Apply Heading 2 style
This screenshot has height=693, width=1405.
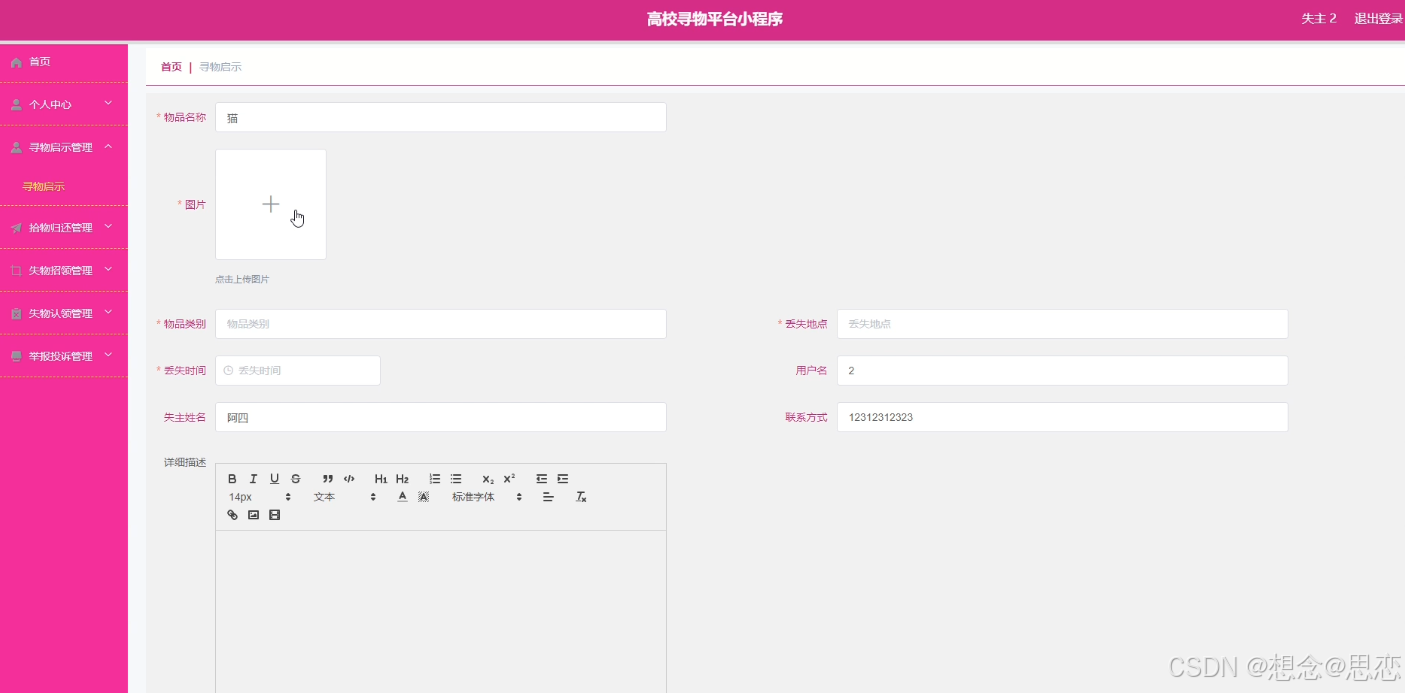coord(402,479)
